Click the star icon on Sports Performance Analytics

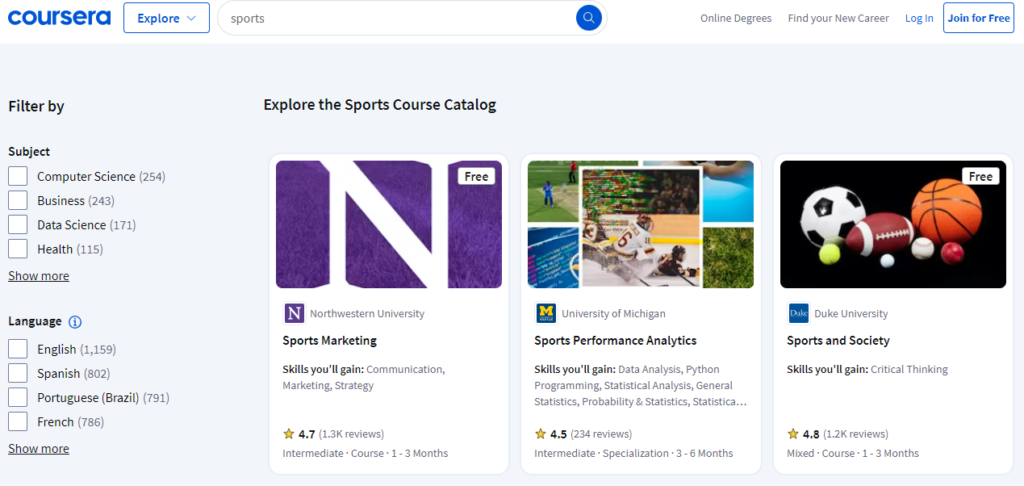540,434
